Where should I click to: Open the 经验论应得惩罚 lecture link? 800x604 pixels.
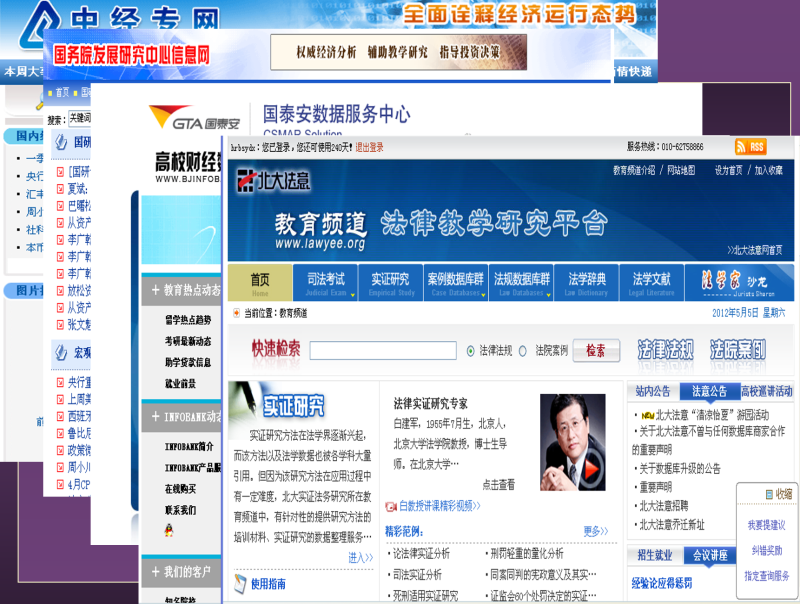coord(662,584)
